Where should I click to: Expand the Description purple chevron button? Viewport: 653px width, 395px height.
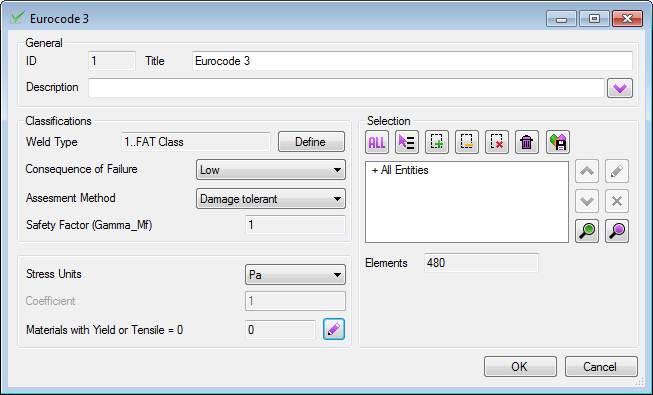(620, 88)
